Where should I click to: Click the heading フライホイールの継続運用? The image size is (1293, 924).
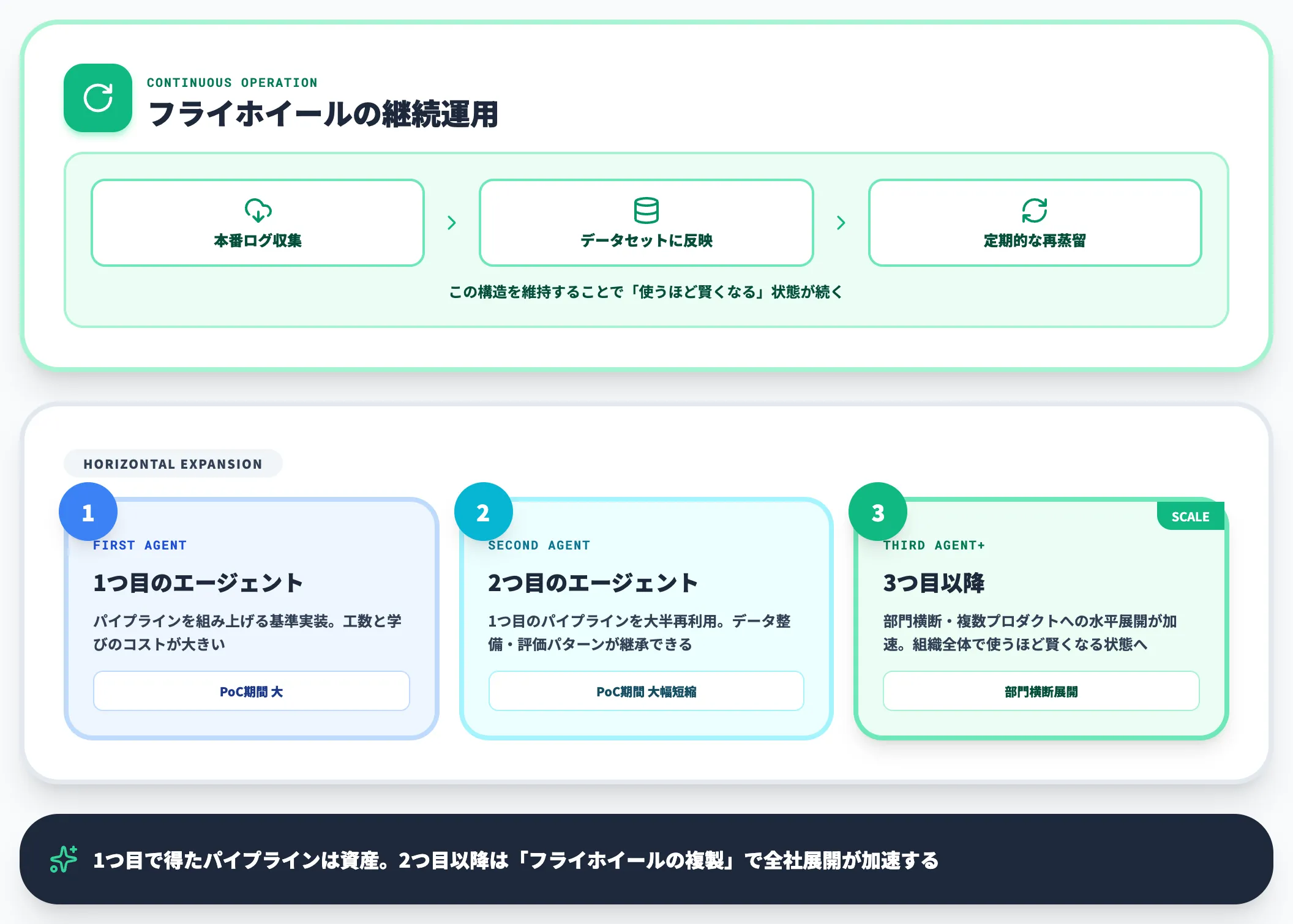[x=323, y=114]
